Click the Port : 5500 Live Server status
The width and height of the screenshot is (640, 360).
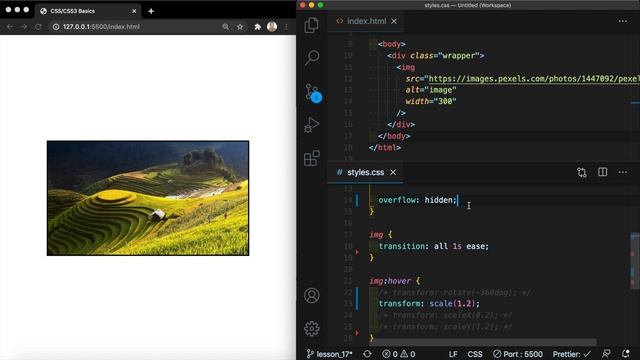518,354
